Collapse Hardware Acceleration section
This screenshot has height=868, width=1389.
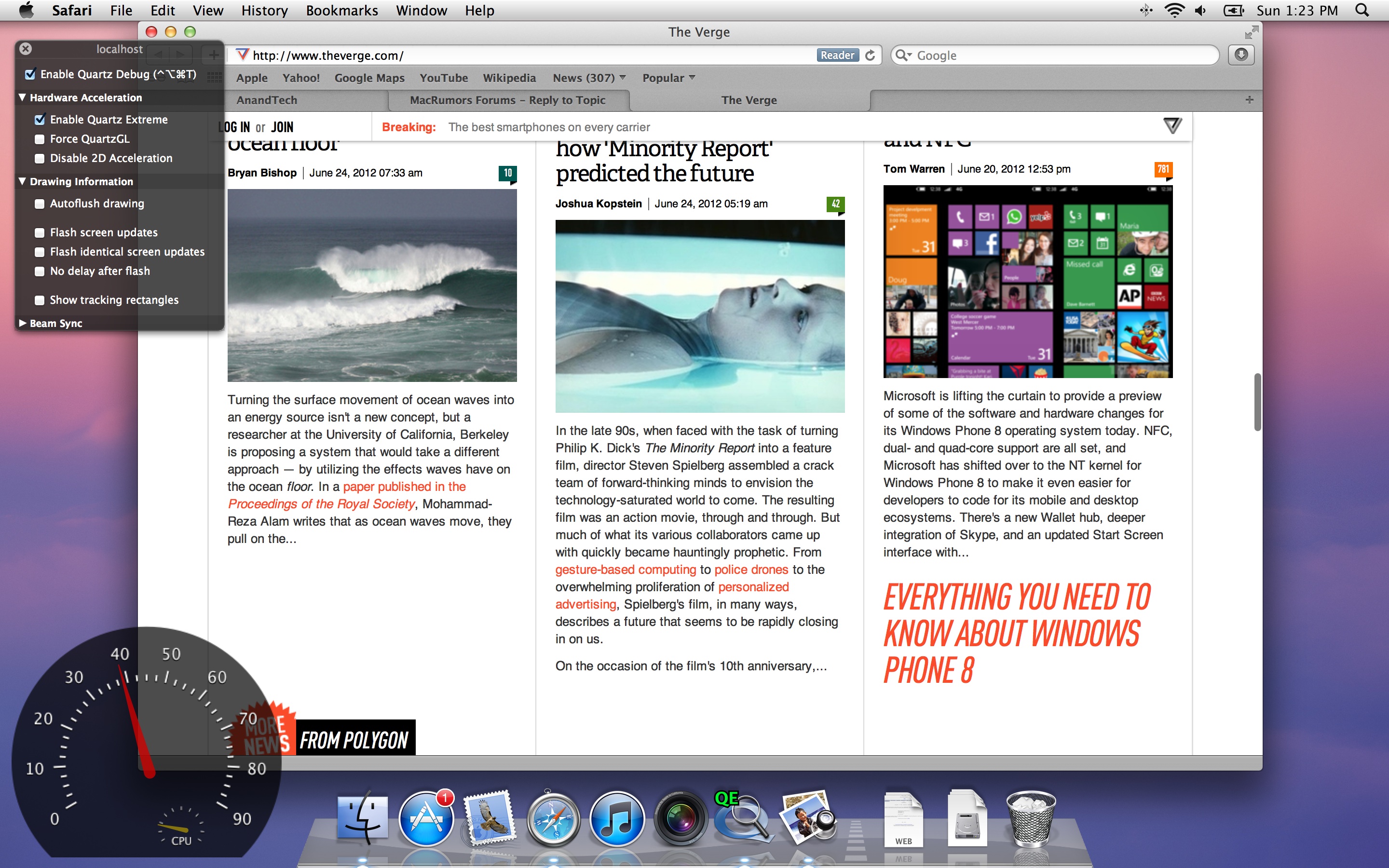(x=22, y=97)
